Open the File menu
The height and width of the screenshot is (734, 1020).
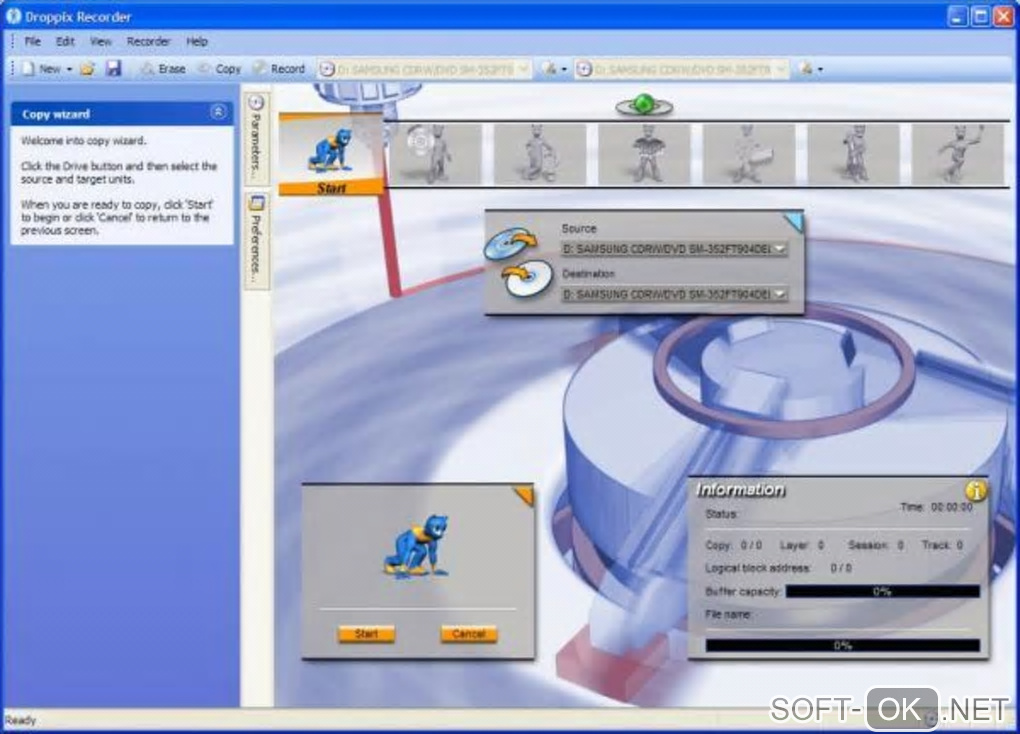pos(33,42)
